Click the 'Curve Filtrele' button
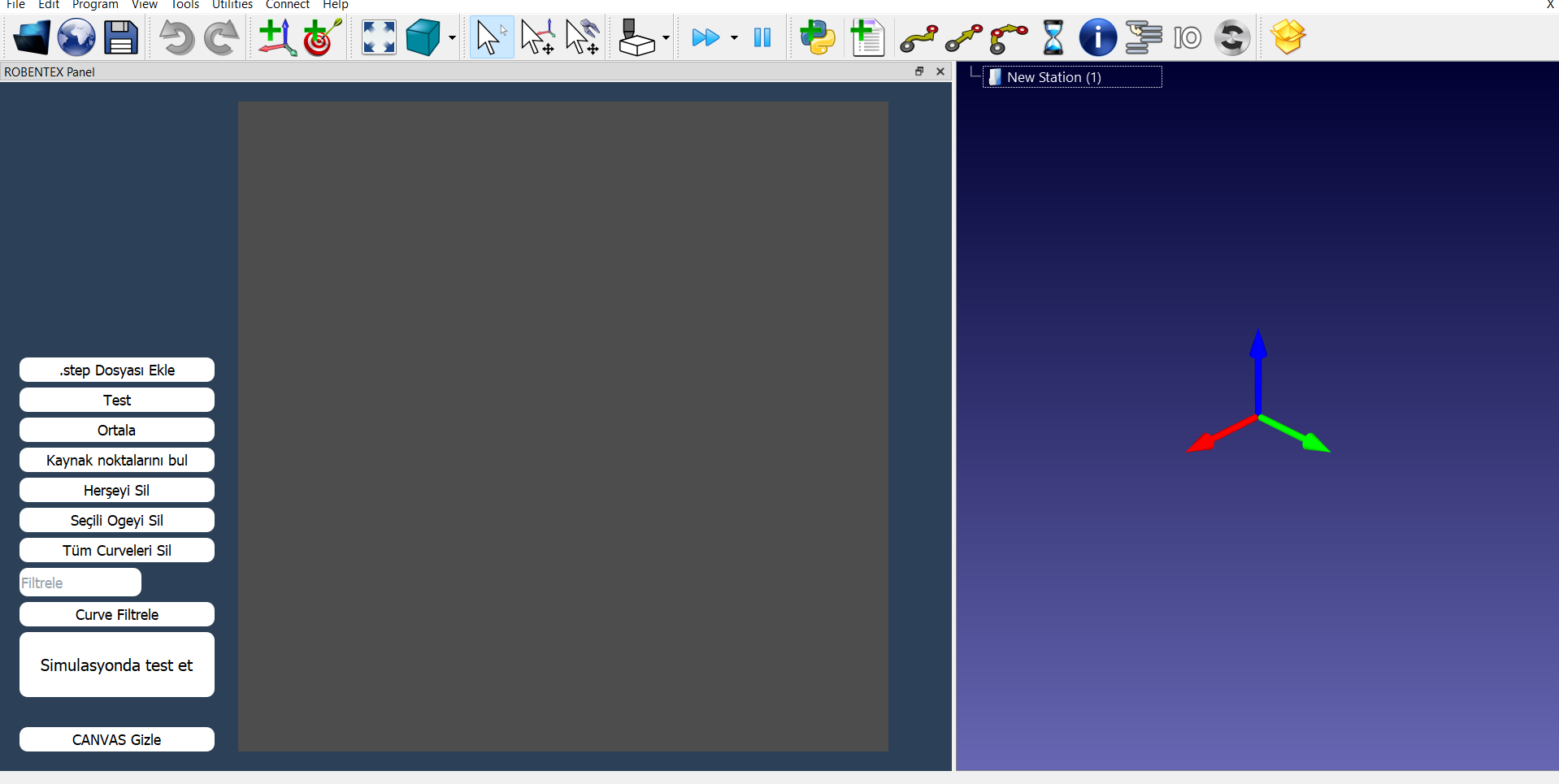The image size is (1559, 784). point(117,614)
